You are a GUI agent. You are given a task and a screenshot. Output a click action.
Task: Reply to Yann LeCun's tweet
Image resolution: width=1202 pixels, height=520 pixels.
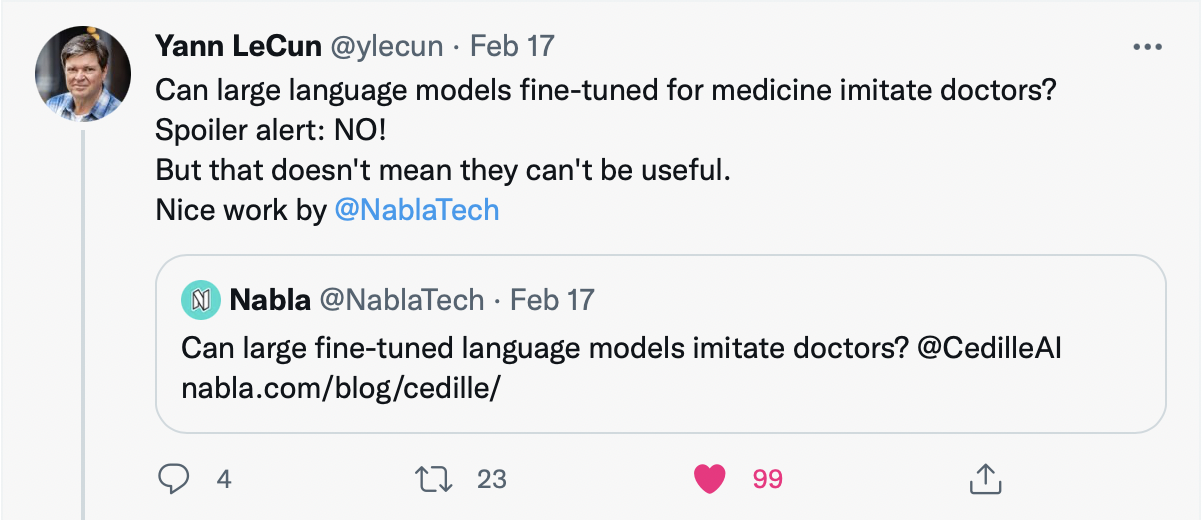173,479
